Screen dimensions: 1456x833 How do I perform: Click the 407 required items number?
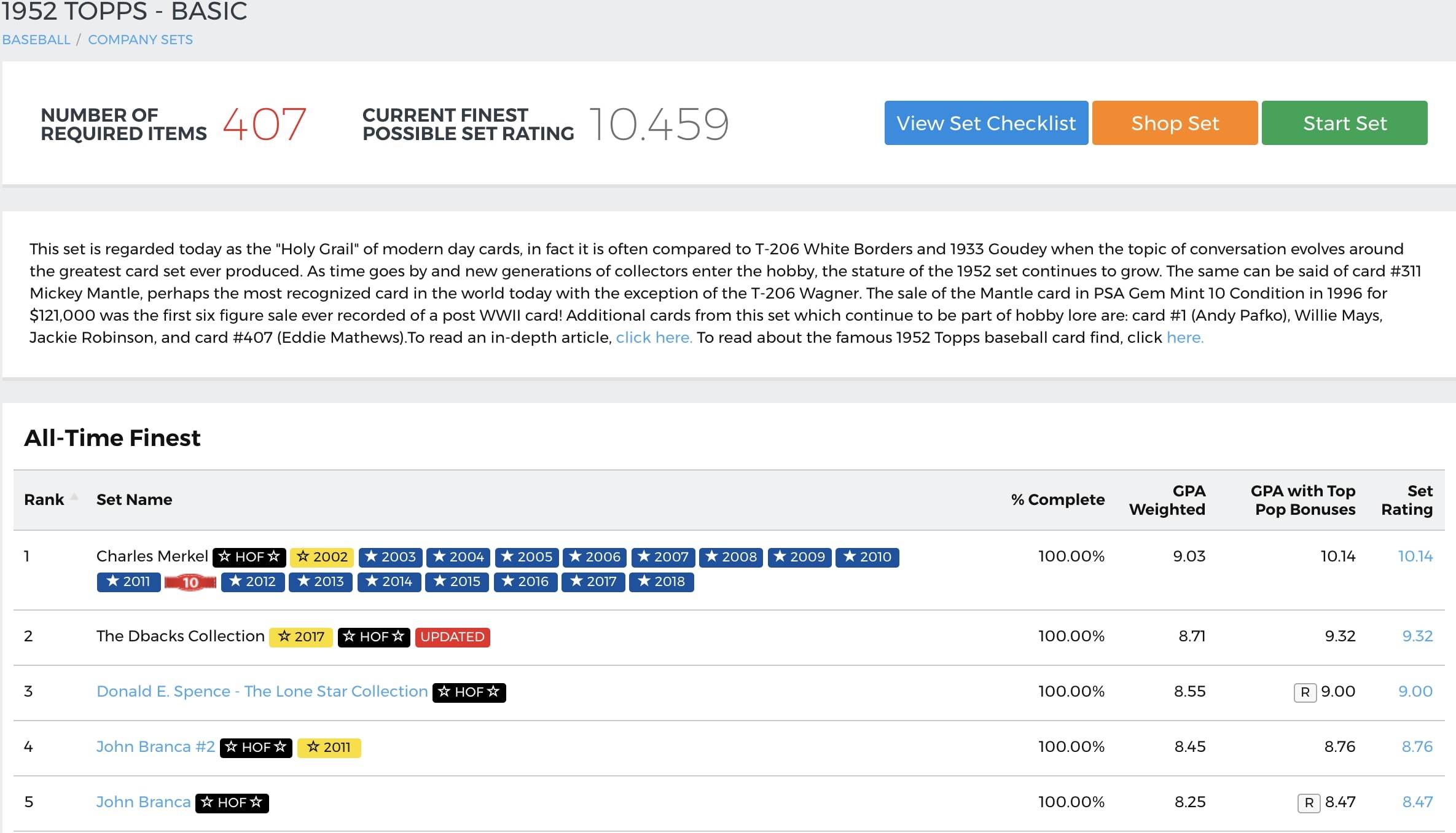coord(265,124)
